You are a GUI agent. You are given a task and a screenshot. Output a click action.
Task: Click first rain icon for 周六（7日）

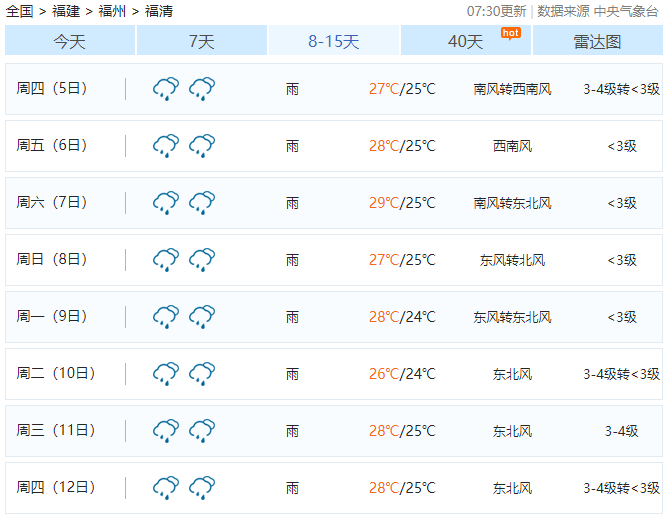coord(166,202)
